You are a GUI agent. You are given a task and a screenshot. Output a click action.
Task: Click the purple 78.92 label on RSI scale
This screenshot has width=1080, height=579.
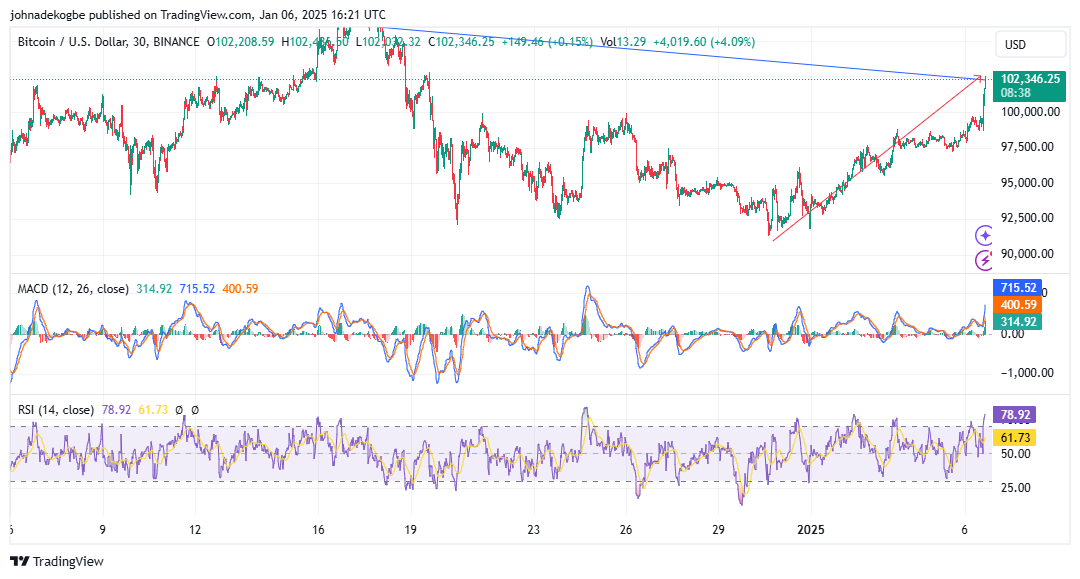1015,414
